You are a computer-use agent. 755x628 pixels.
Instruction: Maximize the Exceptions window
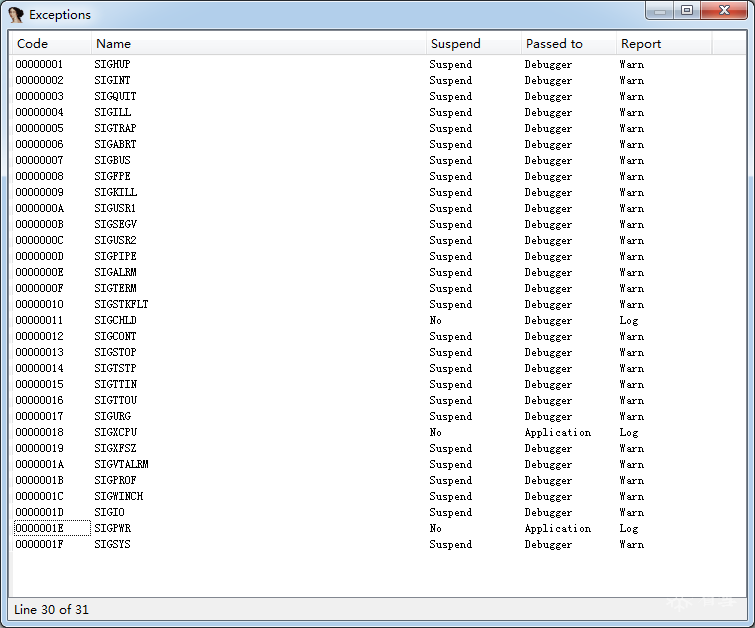[x=687, y=11]
